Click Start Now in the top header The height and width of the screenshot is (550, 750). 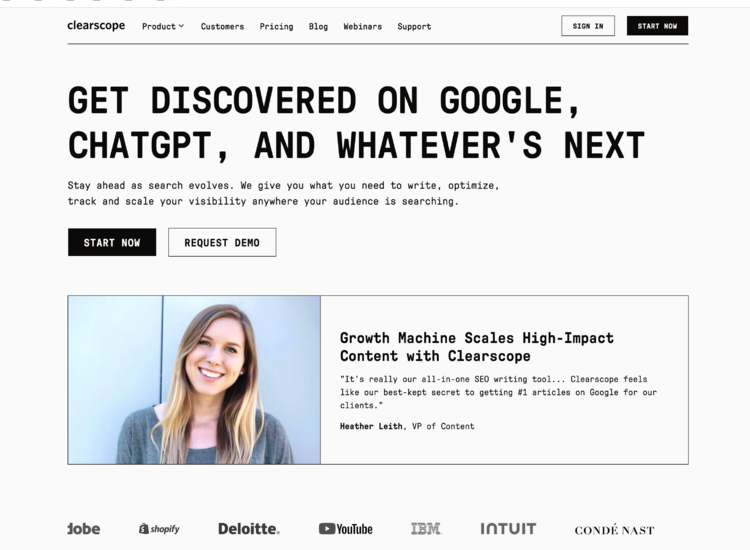point(657,26)
